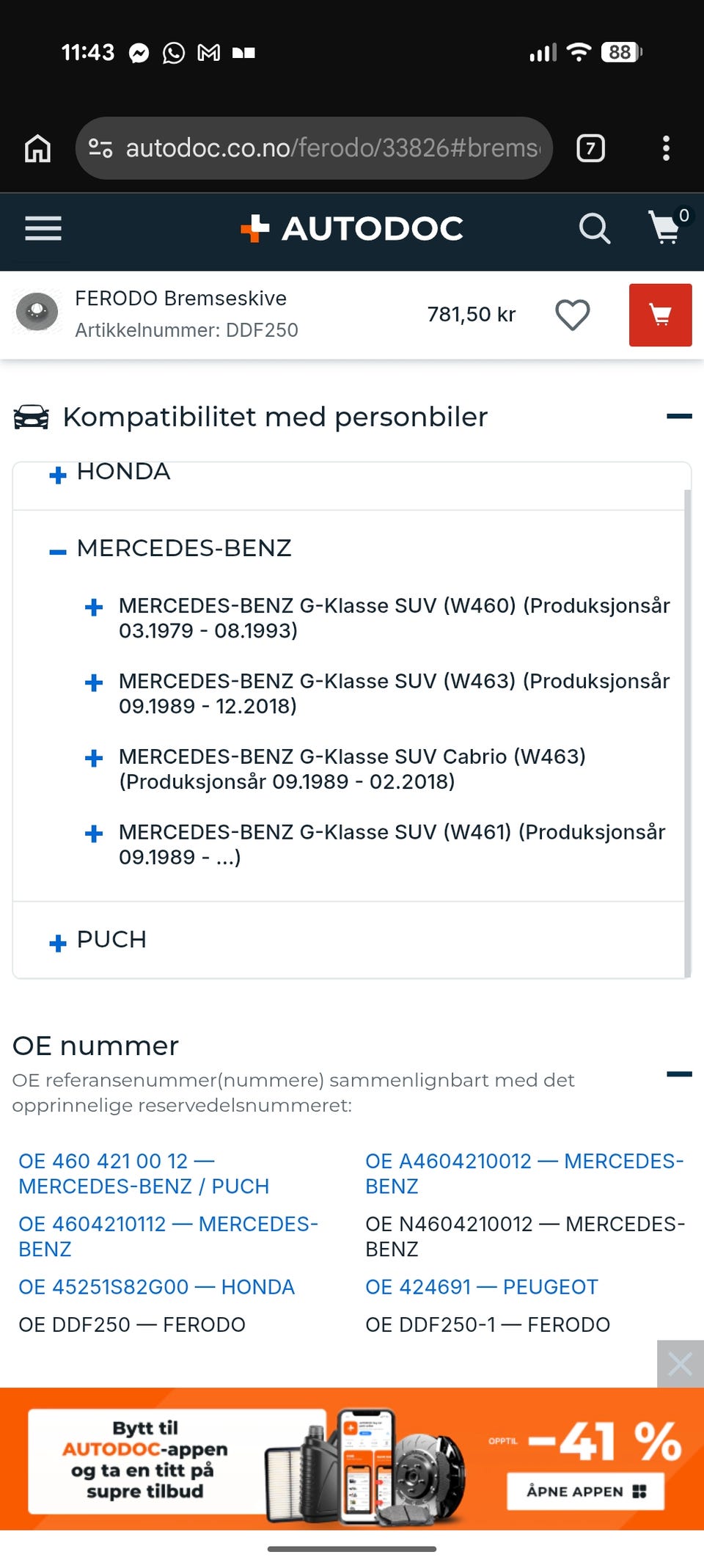
Task: Add the brake disc to wishlist heart
Action: click(572, 315)
